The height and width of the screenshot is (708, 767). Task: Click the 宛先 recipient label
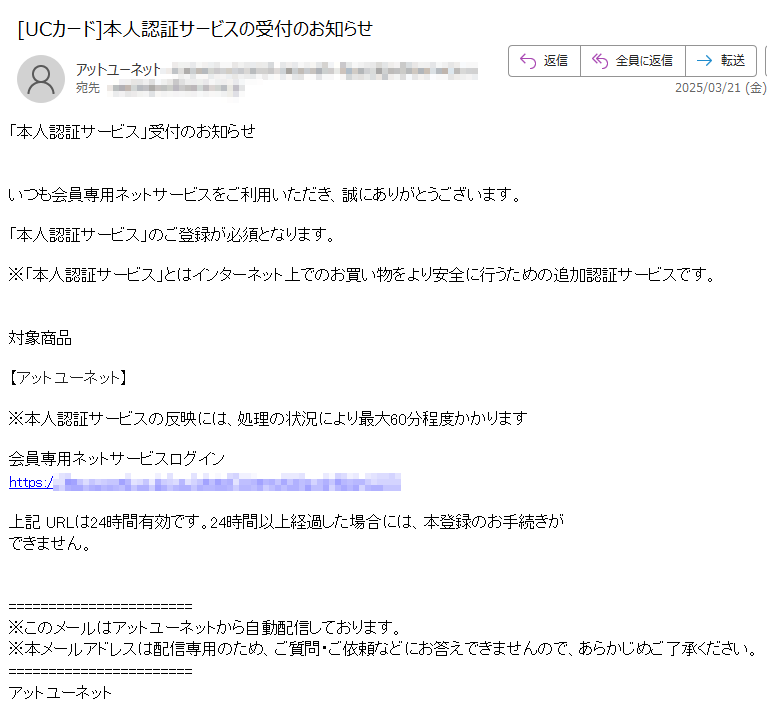coord(88,88)
